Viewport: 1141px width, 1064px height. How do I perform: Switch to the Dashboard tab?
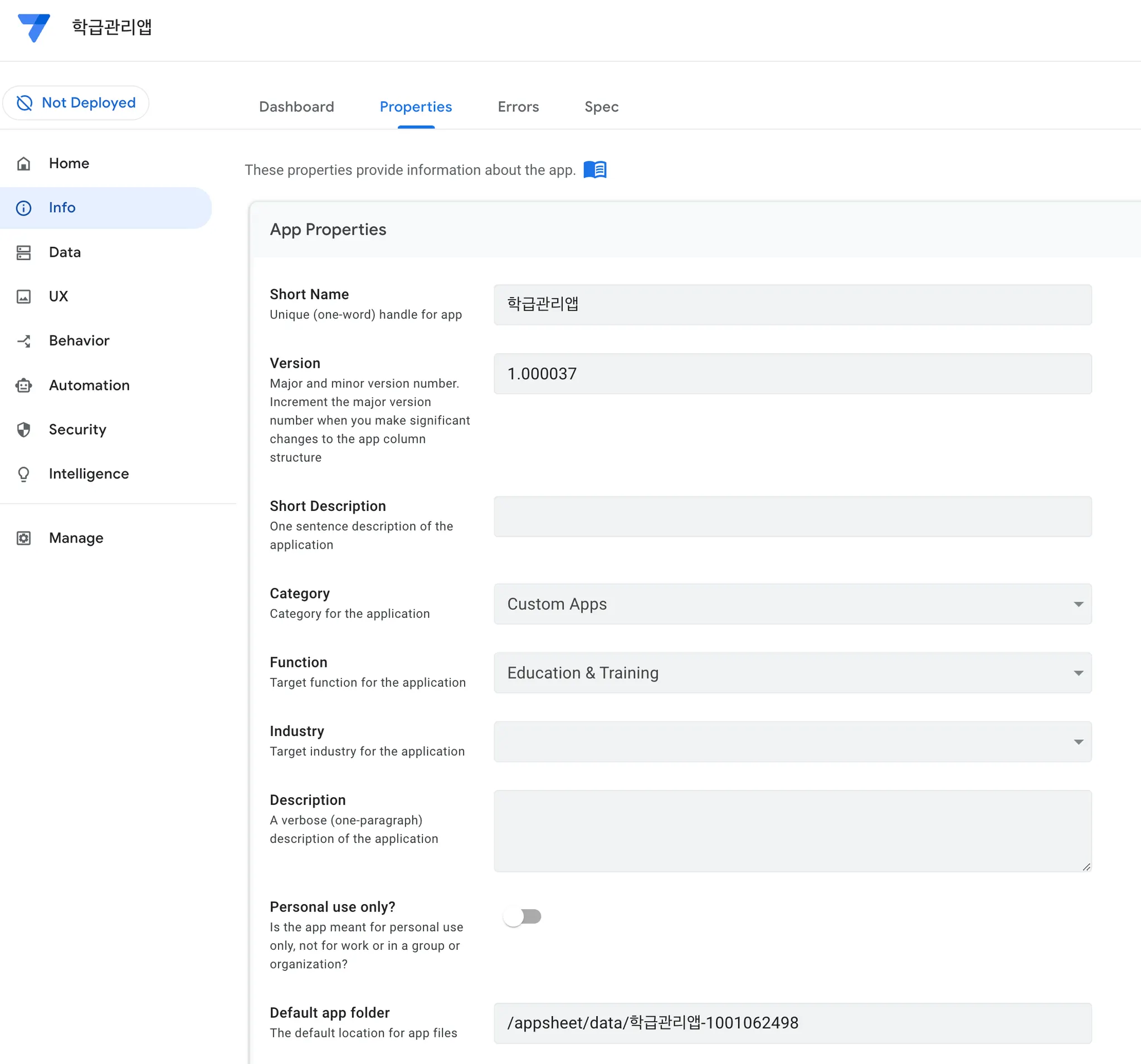[x=296, y=107]
